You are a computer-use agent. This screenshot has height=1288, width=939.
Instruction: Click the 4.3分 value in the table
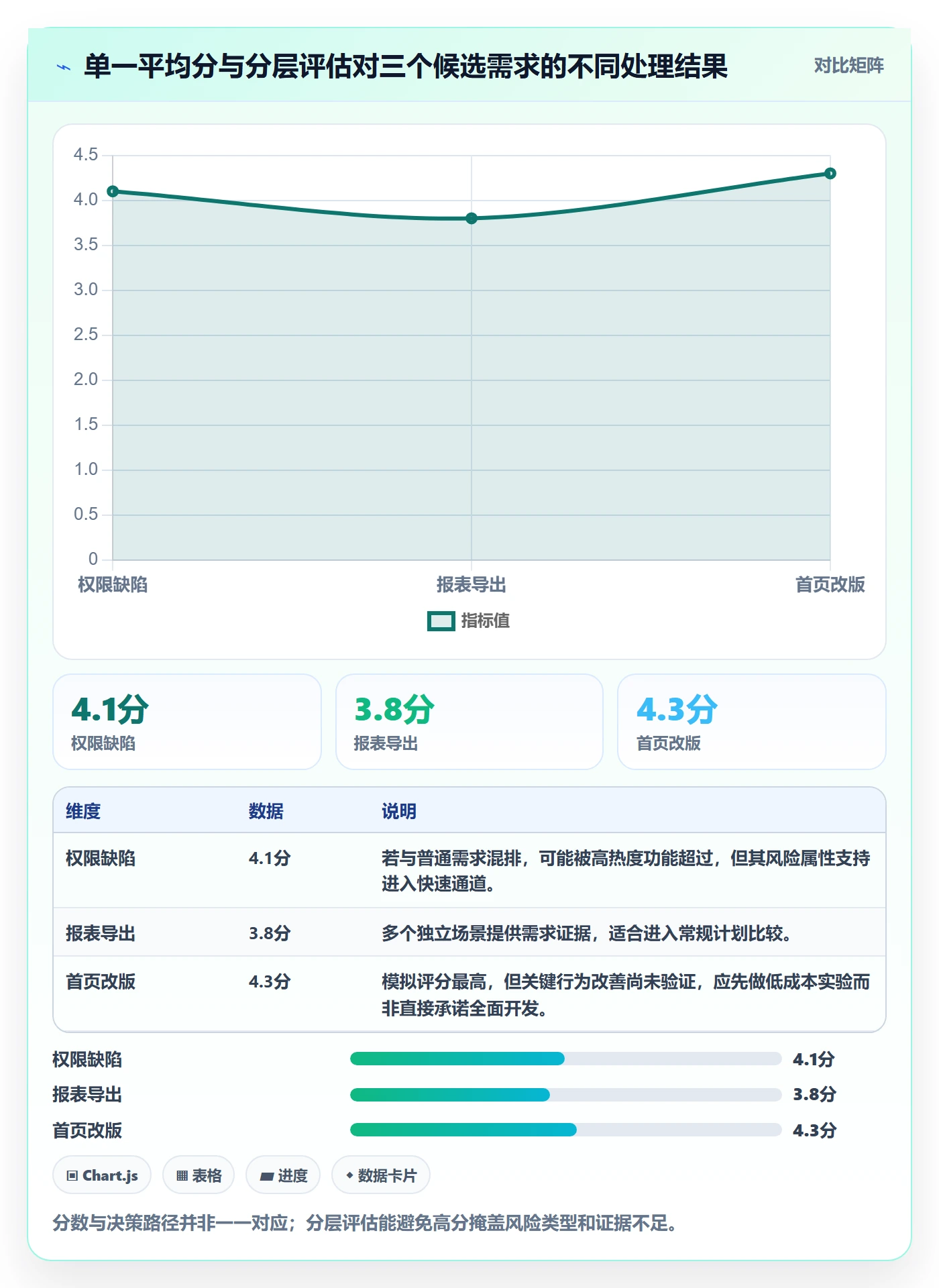point(270,981)
